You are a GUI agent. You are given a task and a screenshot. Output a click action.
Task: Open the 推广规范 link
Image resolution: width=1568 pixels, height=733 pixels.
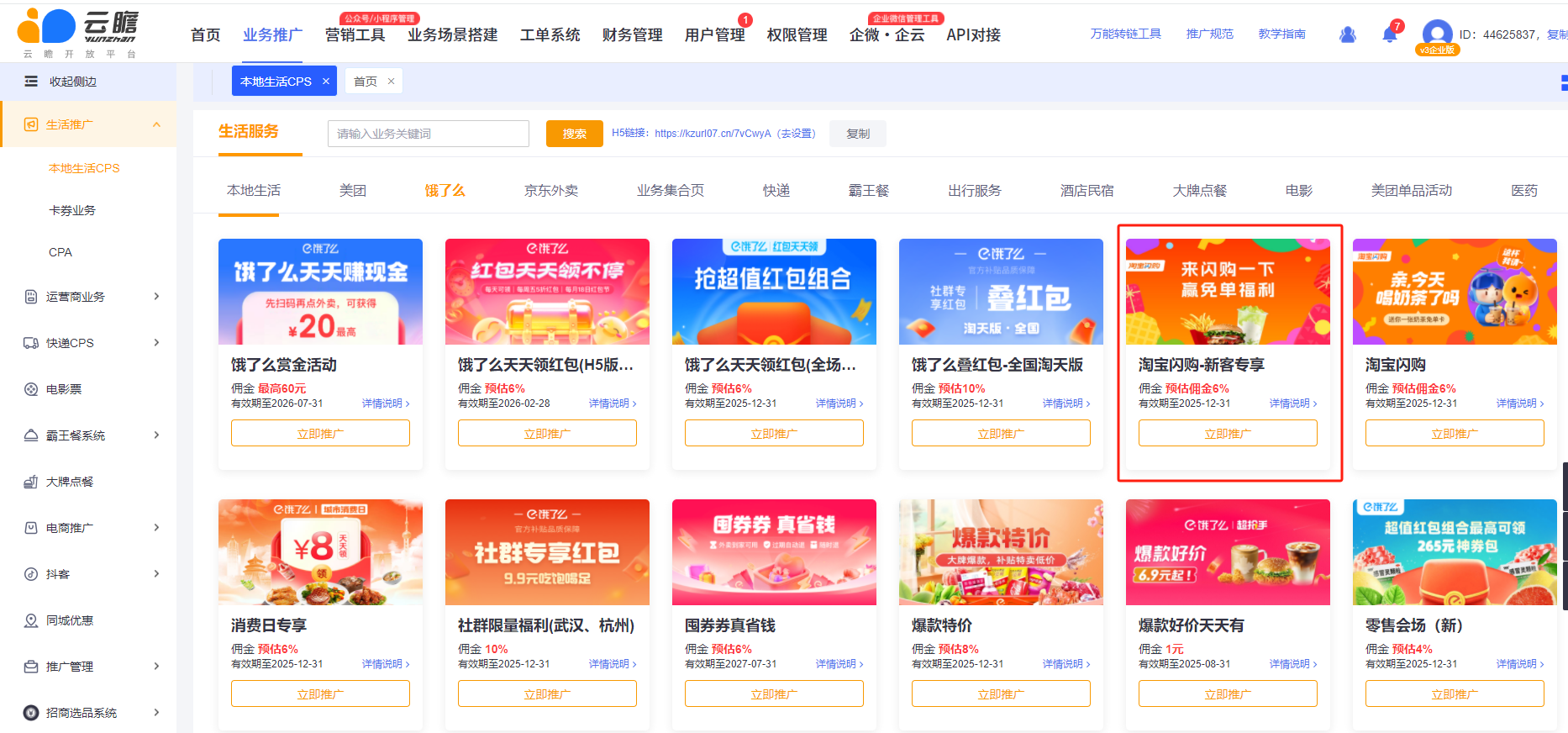point(1210,34)
